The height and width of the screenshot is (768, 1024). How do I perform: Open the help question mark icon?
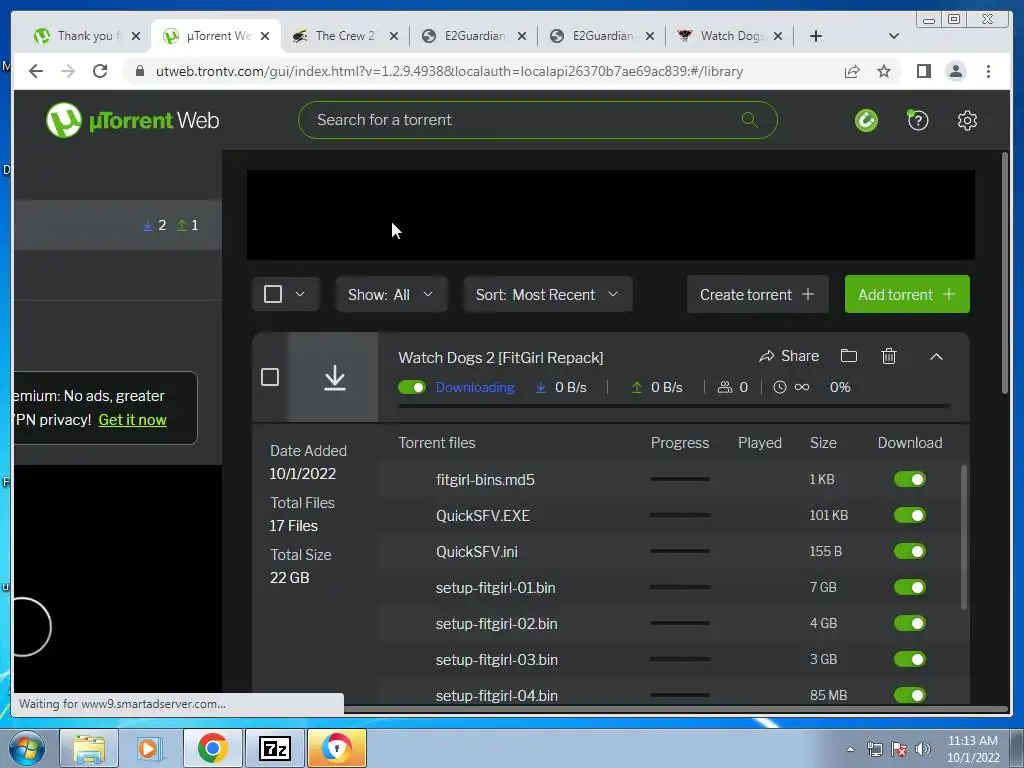[x=918, y=120]
